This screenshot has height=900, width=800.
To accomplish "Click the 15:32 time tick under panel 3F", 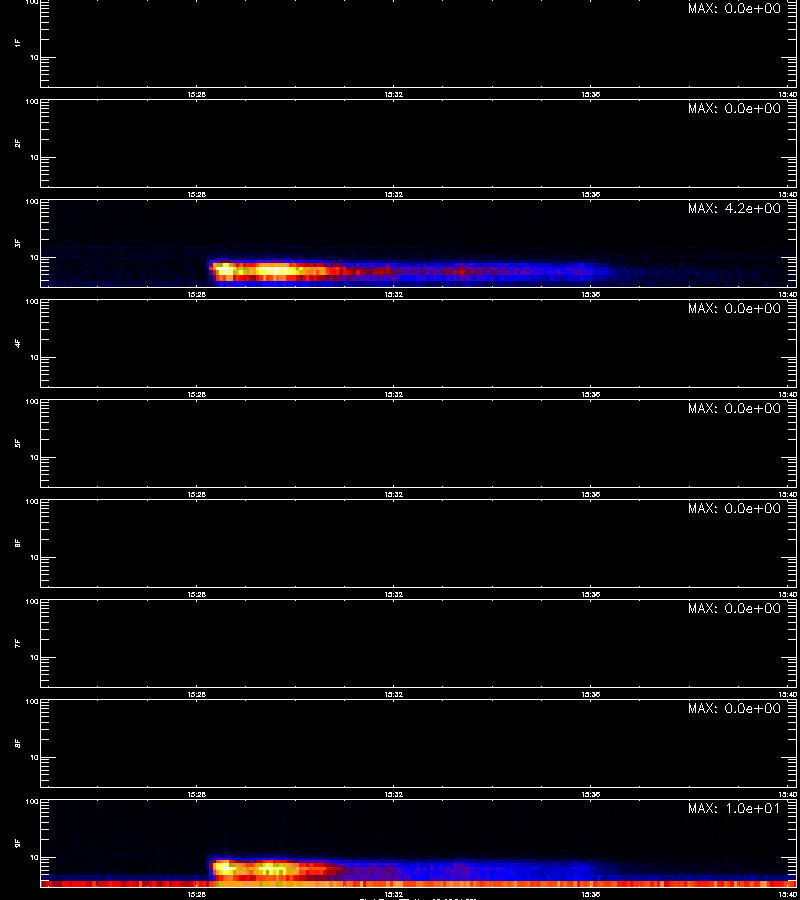I will (394, 294).
